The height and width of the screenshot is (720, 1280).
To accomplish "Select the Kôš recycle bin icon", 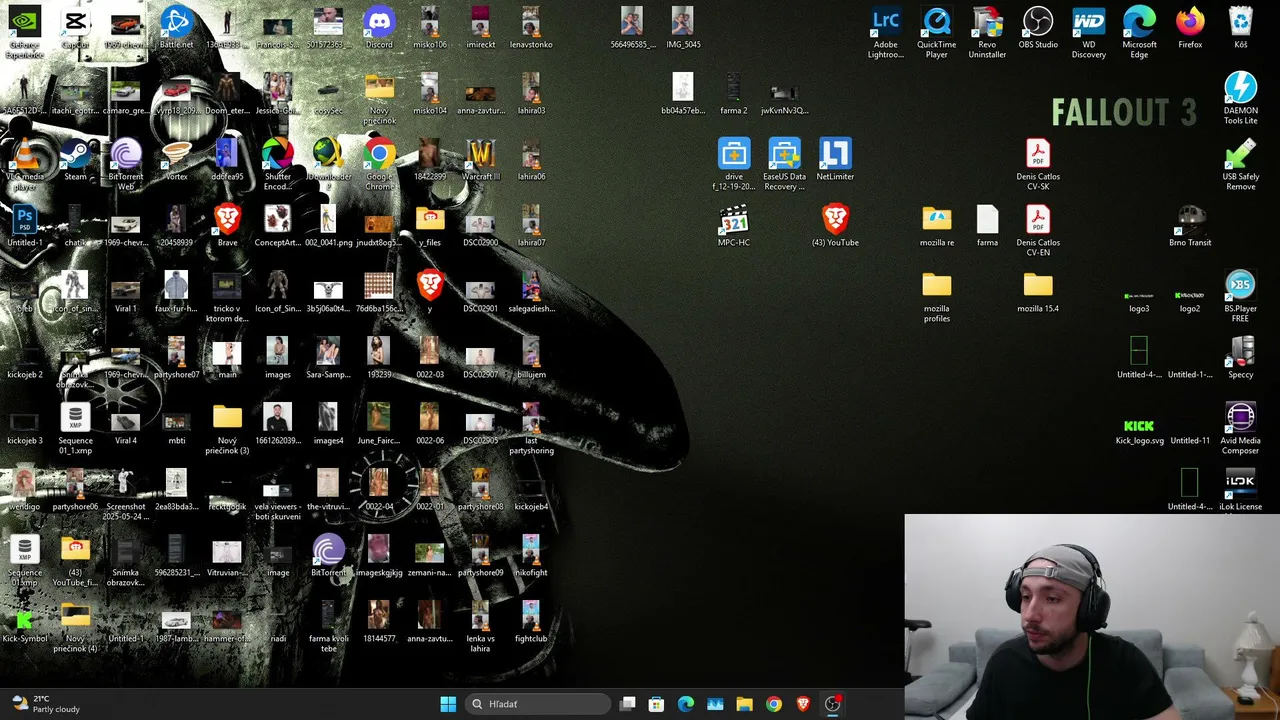I will pos(1240,28).
